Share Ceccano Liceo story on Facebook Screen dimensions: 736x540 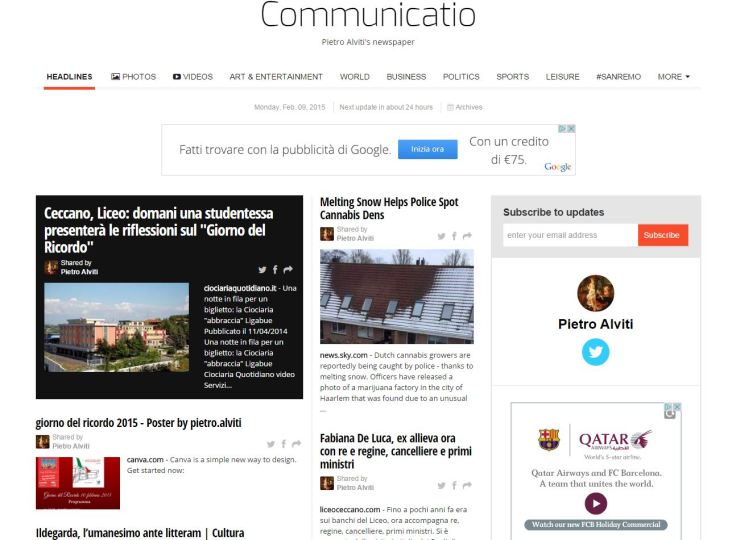click(x=275, y=269)
